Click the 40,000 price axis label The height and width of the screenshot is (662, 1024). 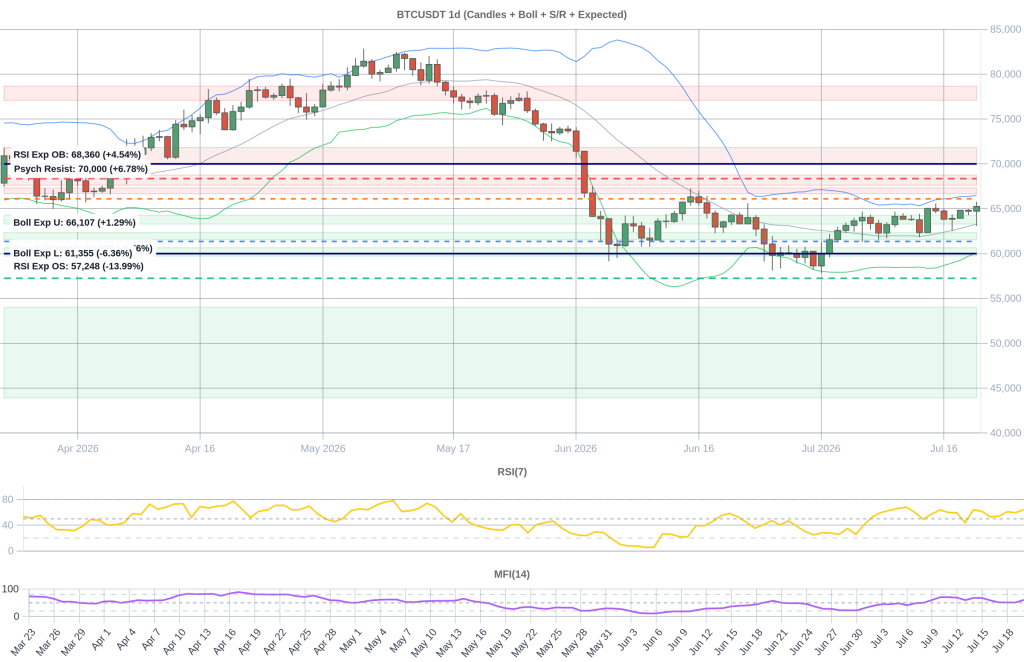[1005, 433]
